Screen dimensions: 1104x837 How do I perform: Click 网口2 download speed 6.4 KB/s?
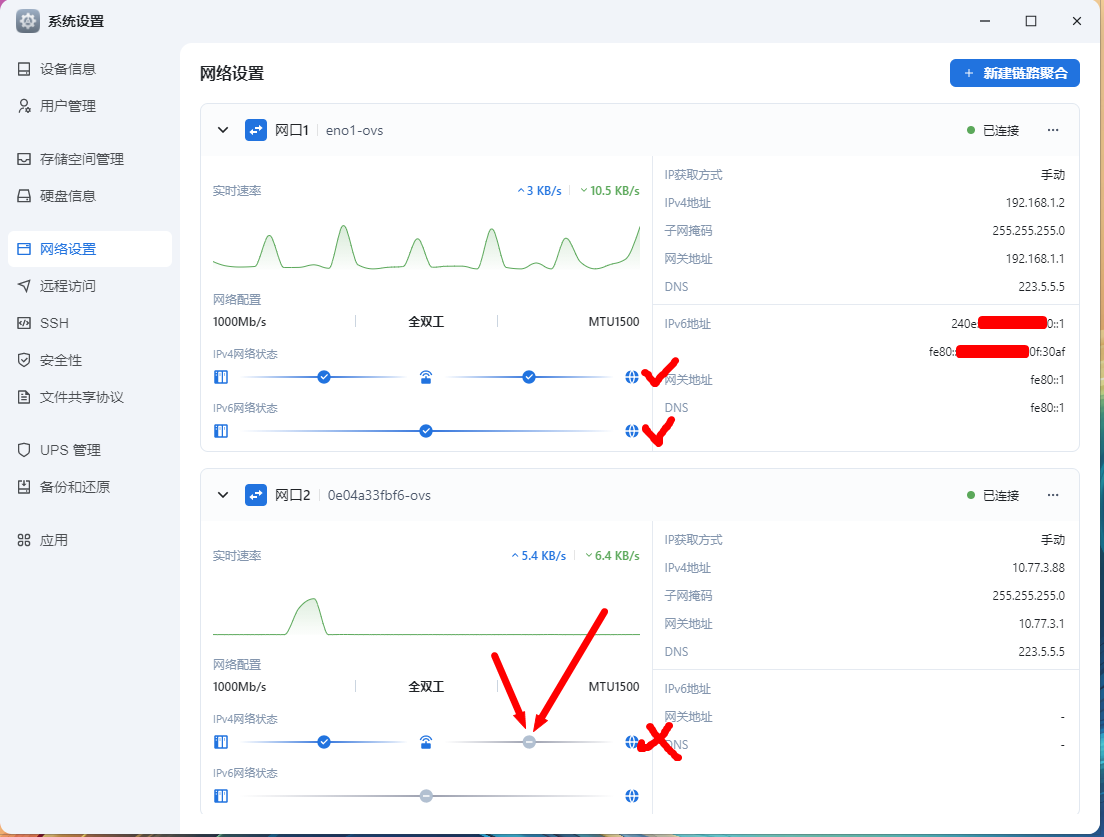[x=613, y=555]
